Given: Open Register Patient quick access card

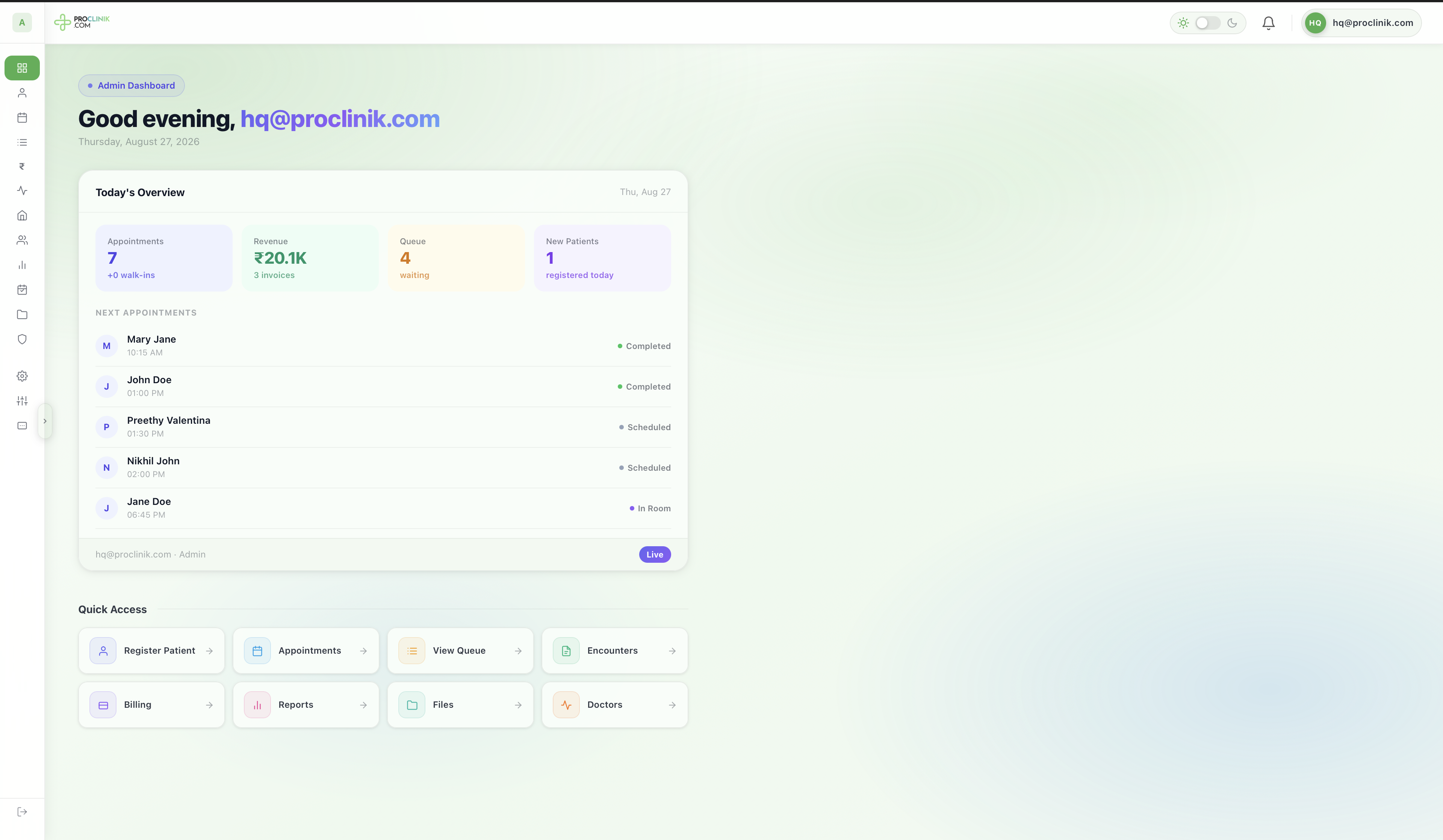Looking at the screenshot, I should (x=152, y=650).
